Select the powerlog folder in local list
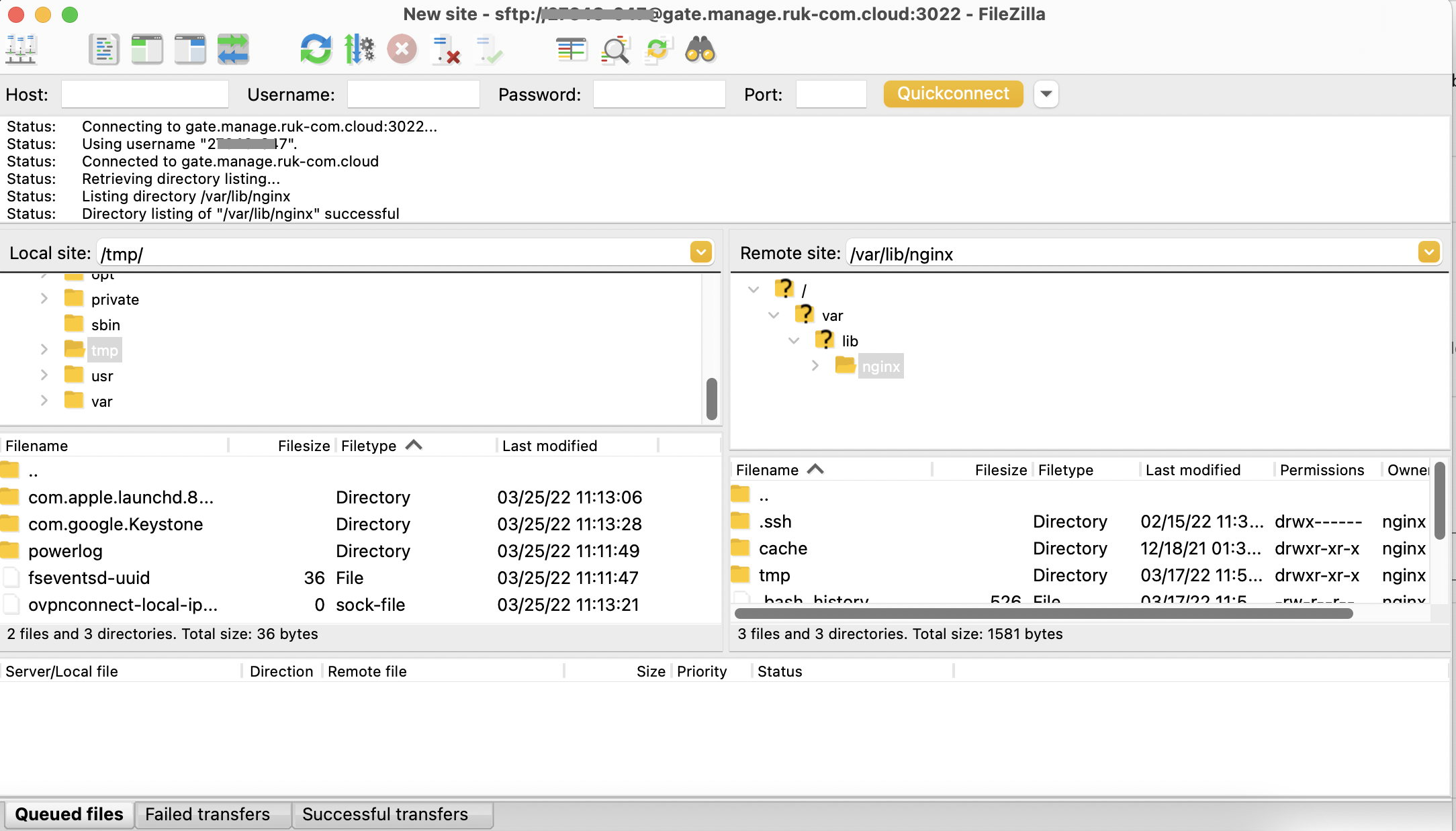 (360, 551)
